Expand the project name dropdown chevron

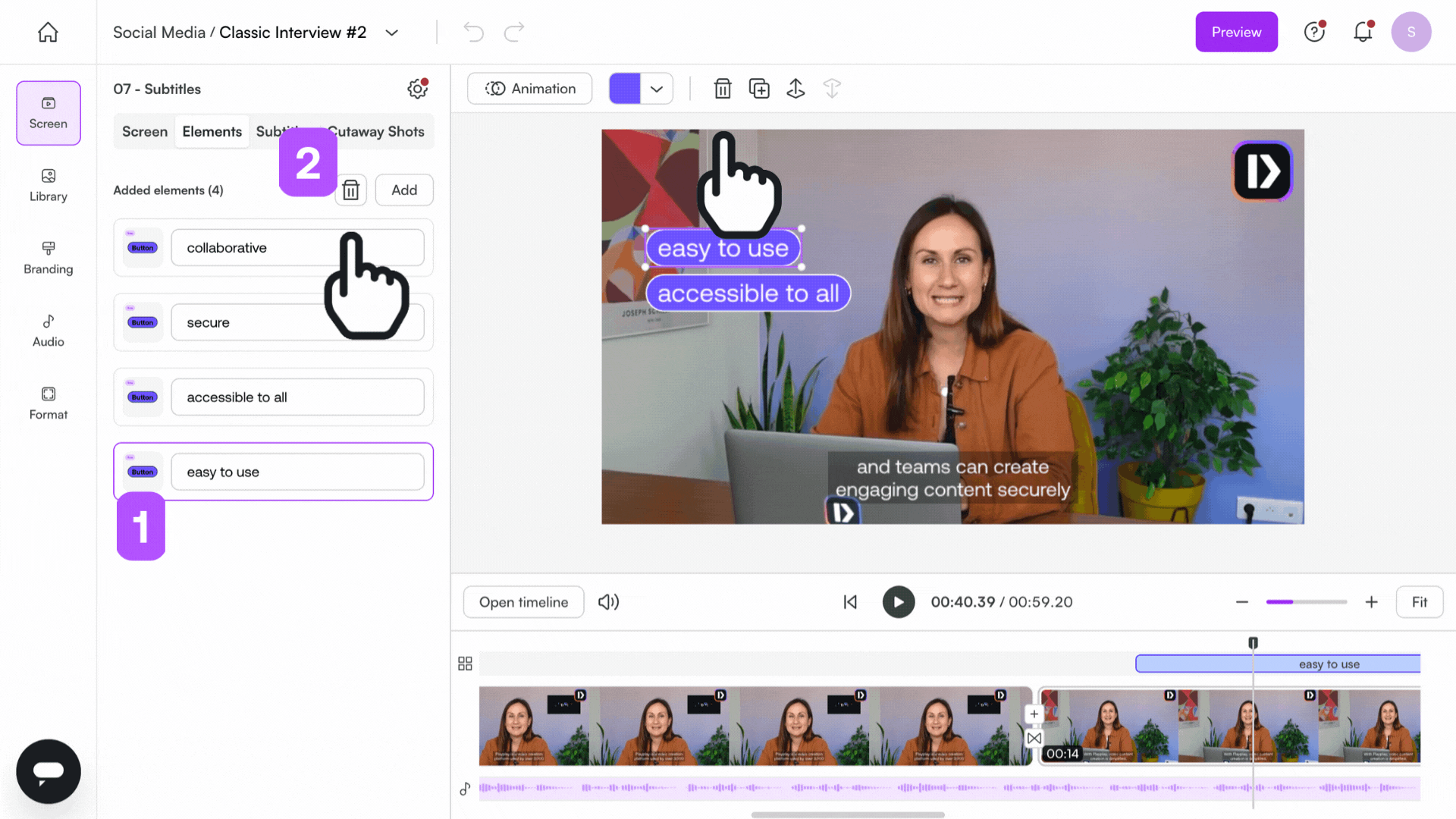point(391,33)
